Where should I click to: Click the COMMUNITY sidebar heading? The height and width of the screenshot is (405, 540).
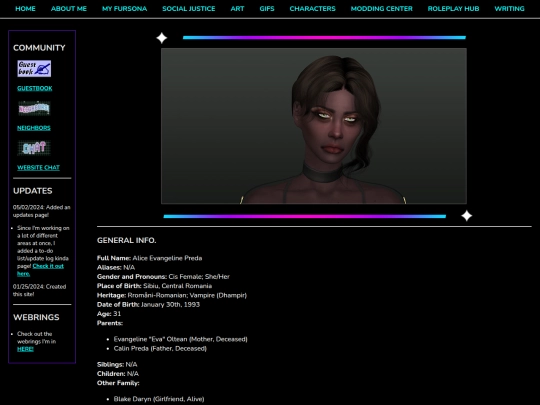[39, 48]
